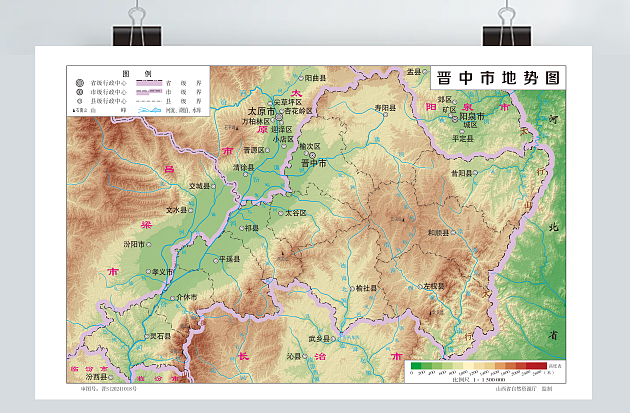Click the 省级行政中心 legend symbol
The height and width of the screenshot is (413, 630).
(80, 85)
